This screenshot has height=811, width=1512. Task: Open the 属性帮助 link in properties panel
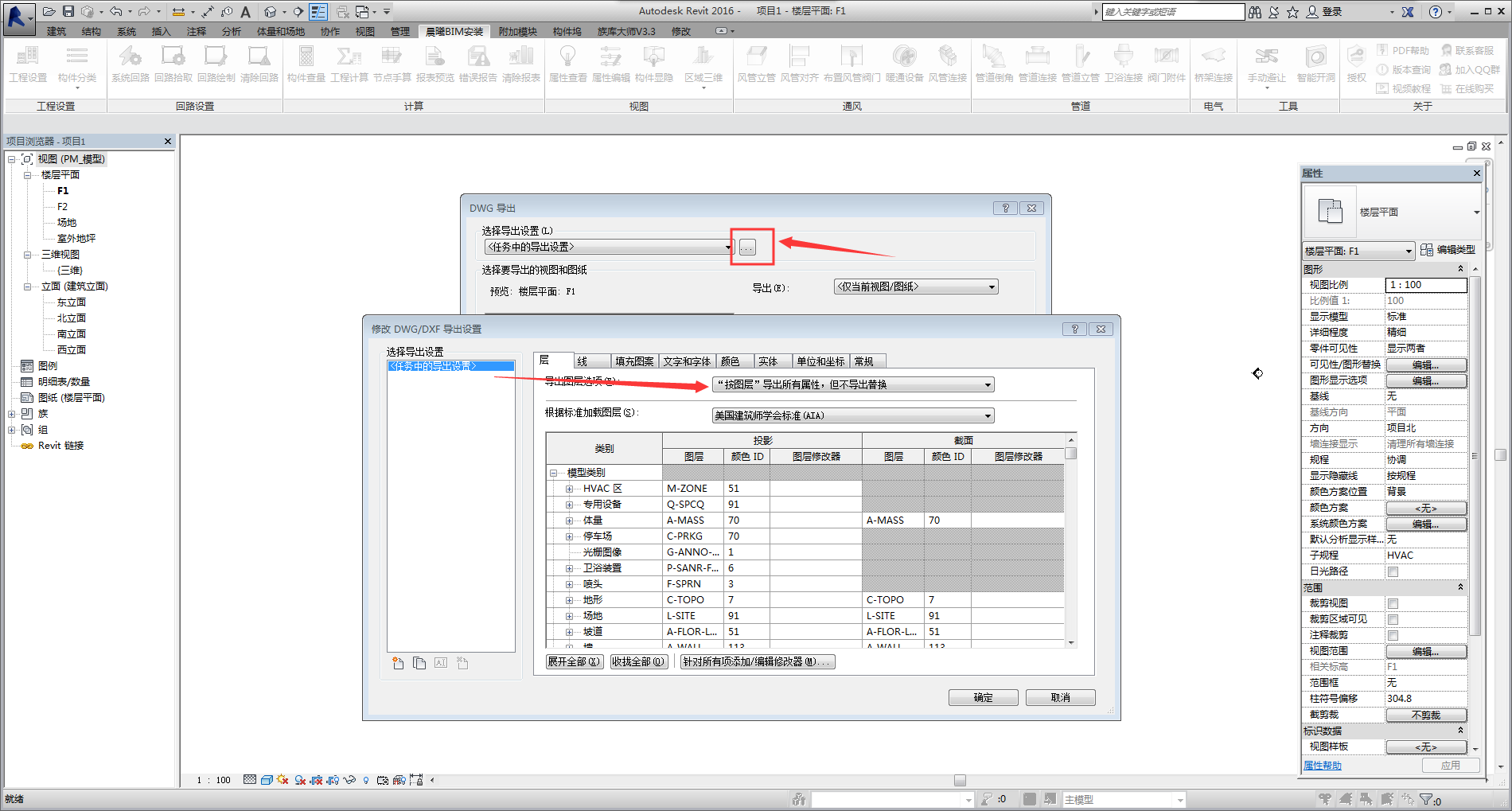tap(1322, 765)
